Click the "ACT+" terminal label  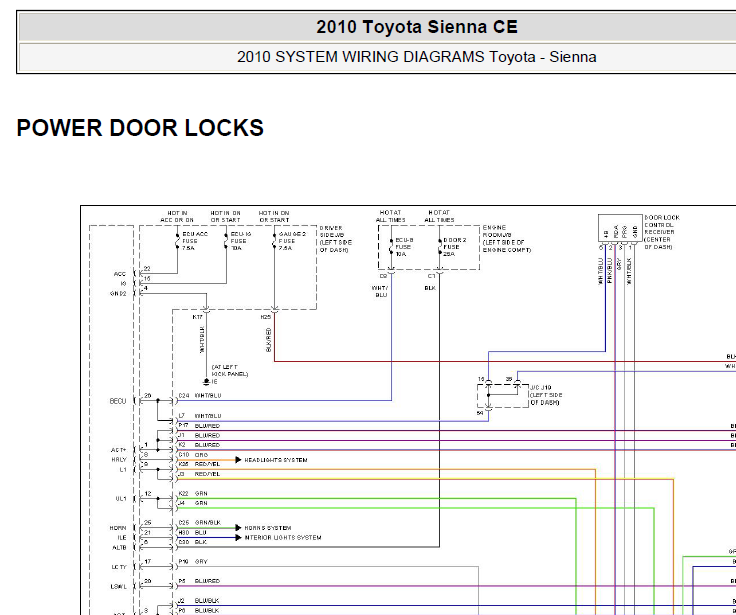click(x=119, y=450)
